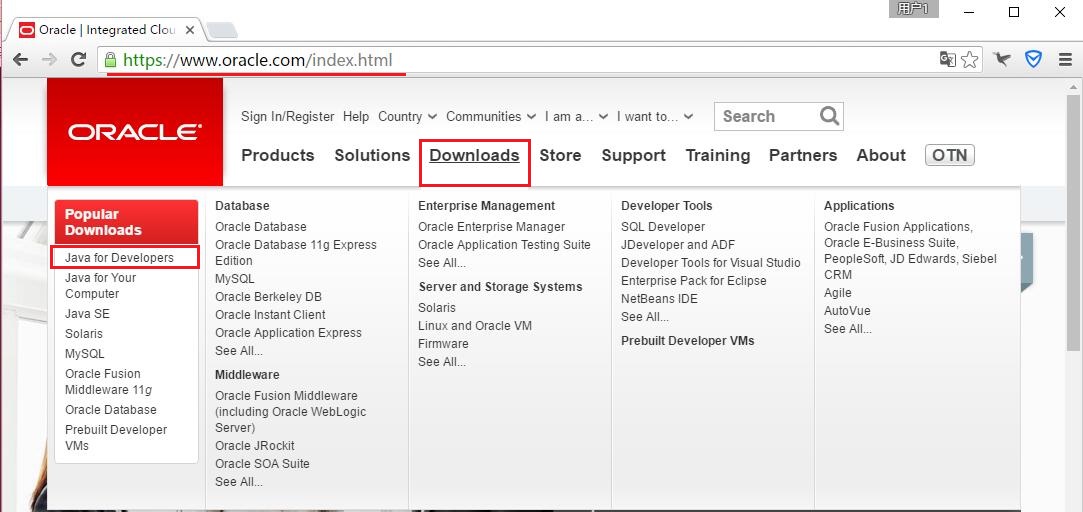Select Java for Your Computer
1083x512 pixels.
100,286
